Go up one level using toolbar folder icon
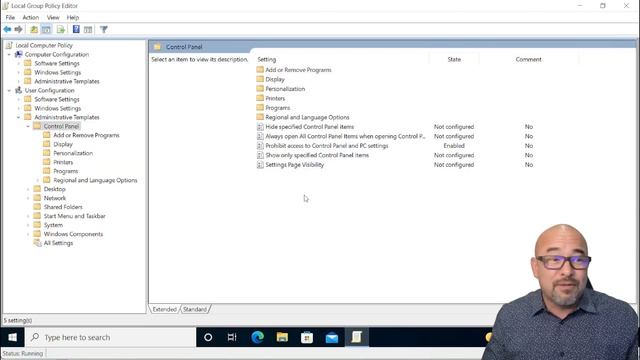 pos(34,29)
